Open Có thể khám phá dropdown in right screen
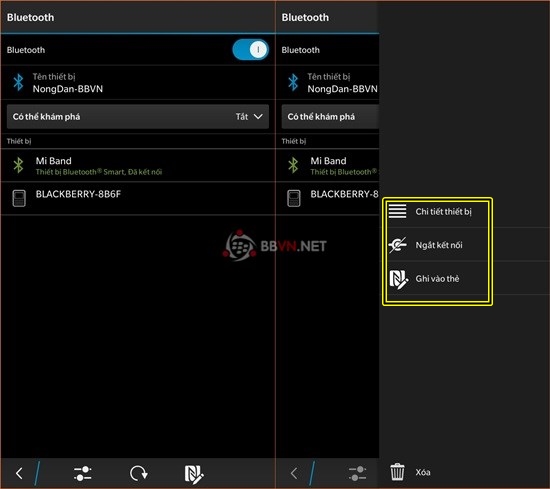This screenshot has height=489, width=550. point(330,116)
